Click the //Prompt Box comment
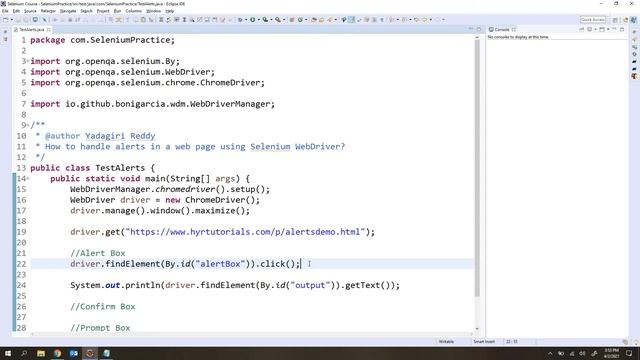The height and width of the screenshot is (360, 640). [x=100, y=328]
